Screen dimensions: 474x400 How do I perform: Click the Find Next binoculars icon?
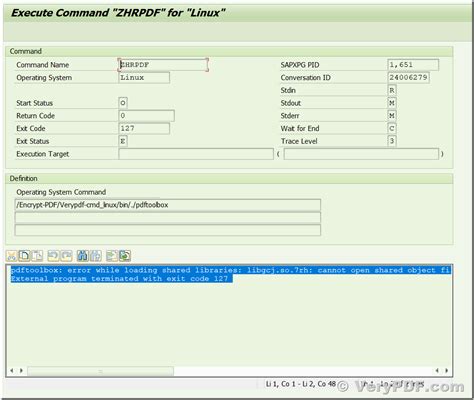(x=96, y=256)
